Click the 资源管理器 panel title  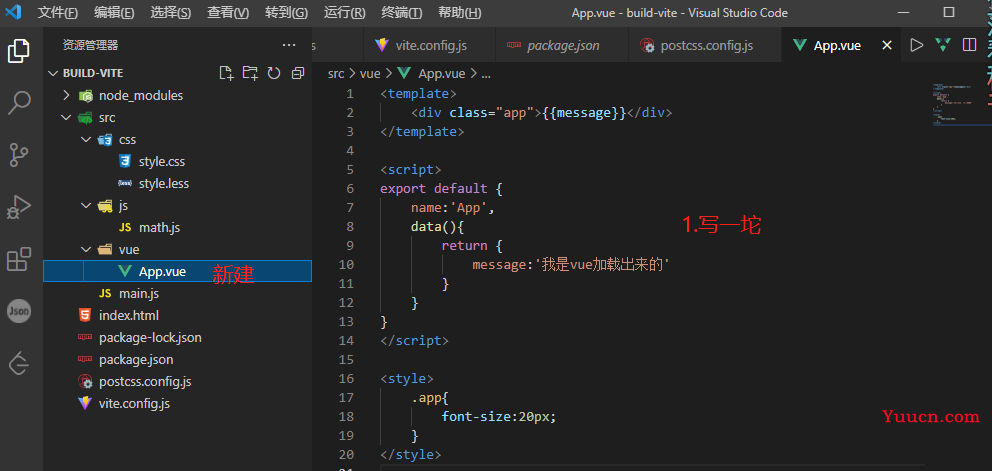(x=90, y=46)
